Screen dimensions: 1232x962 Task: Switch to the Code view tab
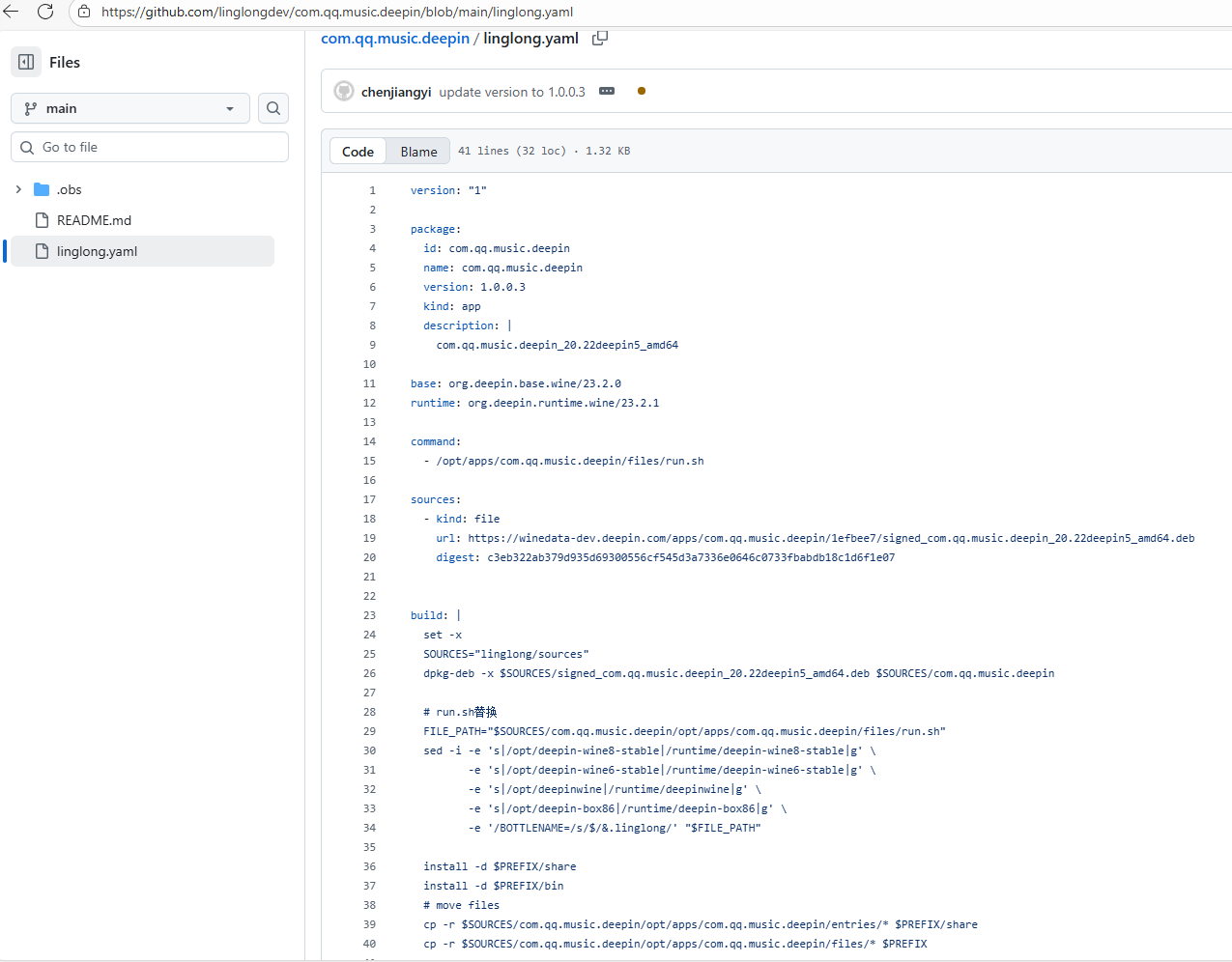358,152
